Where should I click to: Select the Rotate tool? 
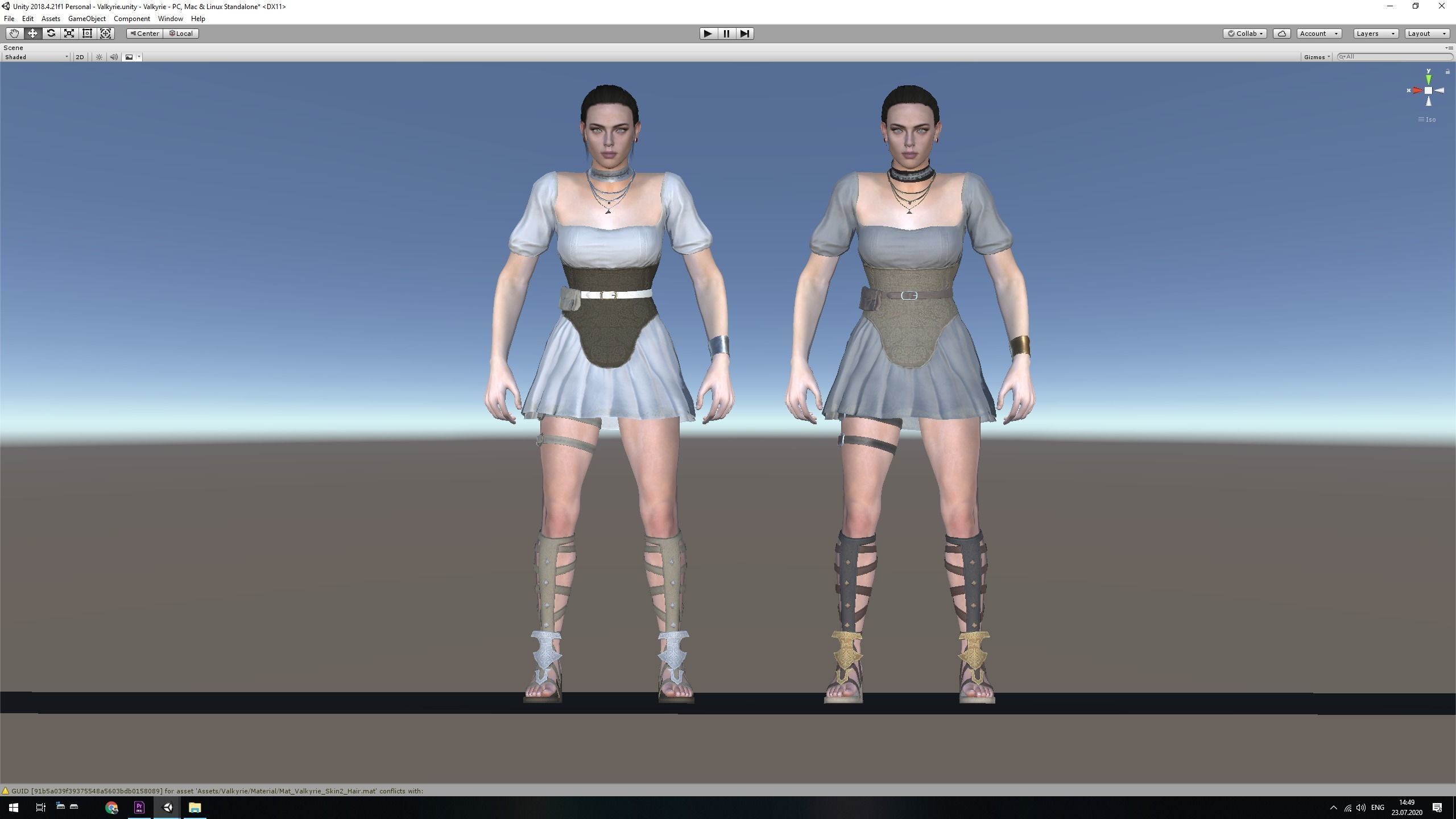pos(51,34)
